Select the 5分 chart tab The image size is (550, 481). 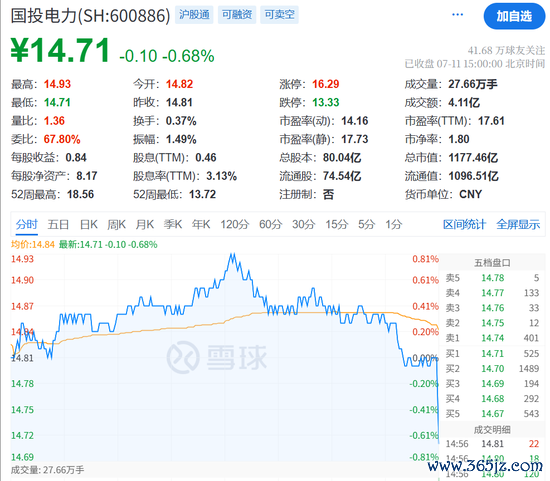[367, 224]
